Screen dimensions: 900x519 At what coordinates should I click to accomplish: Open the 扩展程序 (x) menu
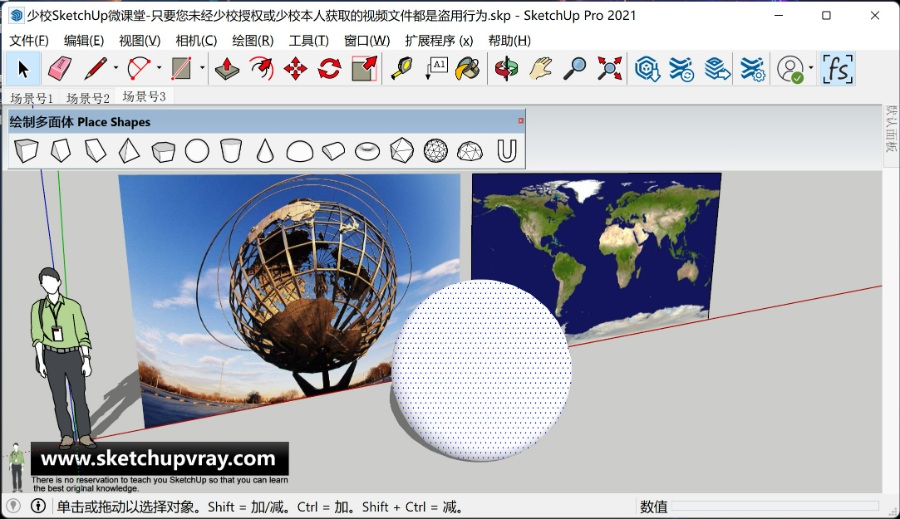click(x=439, y=41)
